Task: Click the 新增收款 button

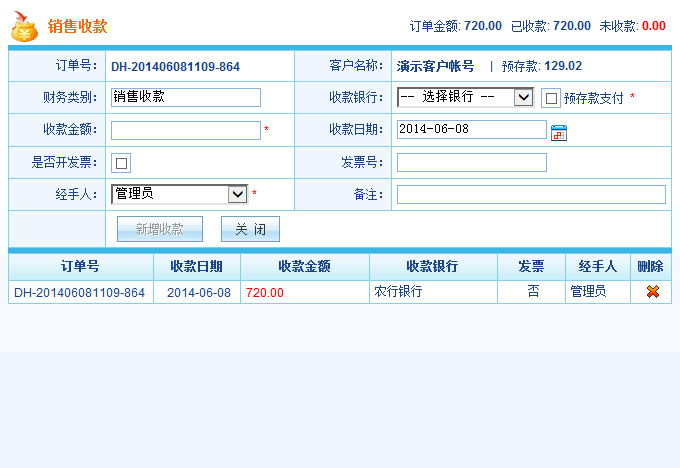Action: pos(160,229)
